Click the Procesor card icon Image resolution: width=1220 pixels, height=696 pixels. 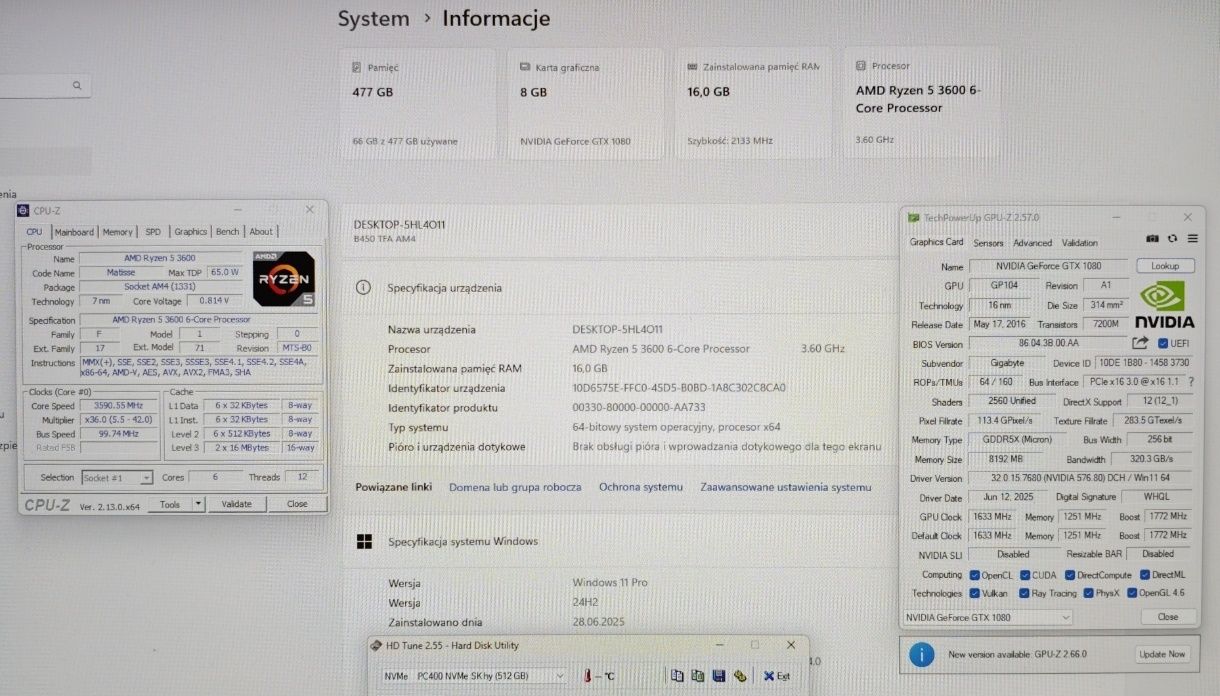pos(861,66)
